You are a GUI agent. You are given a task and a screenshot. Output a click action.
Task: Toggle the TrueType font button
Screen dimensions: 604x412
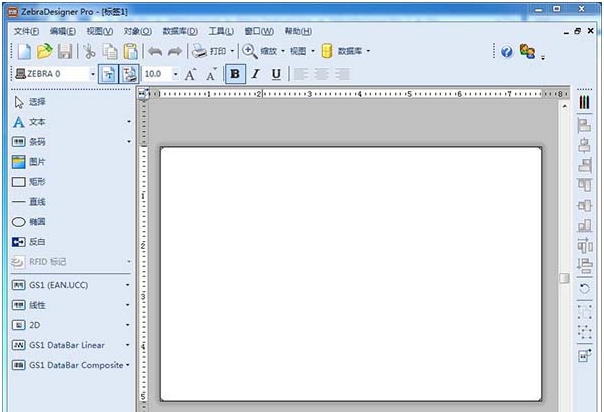coord(109,74)
